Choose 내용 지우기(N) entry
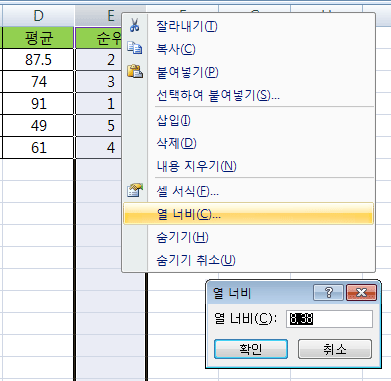 (248, 166)
